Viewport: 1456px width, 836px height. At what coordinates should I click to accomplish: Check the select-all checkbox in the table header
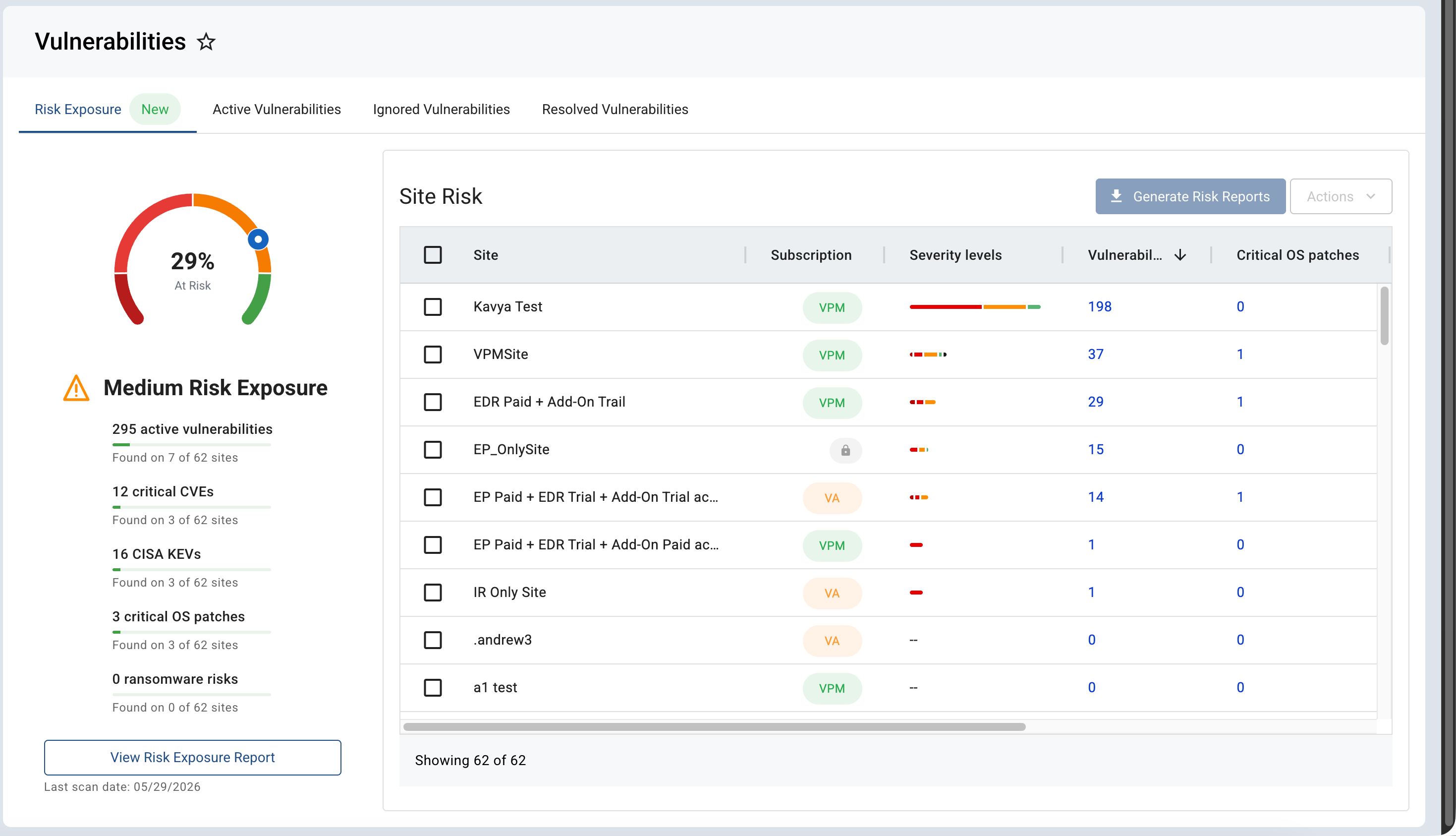coord(433,255)
